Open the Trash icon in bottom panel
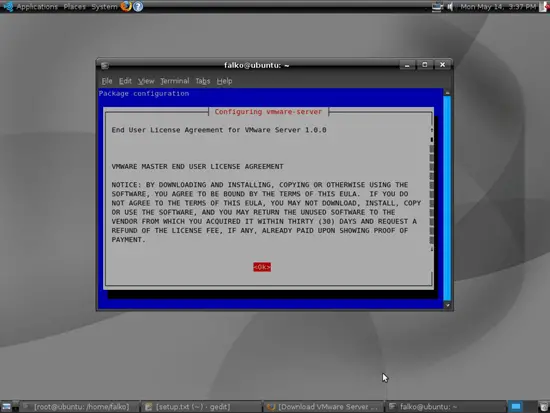 [543, 407]
